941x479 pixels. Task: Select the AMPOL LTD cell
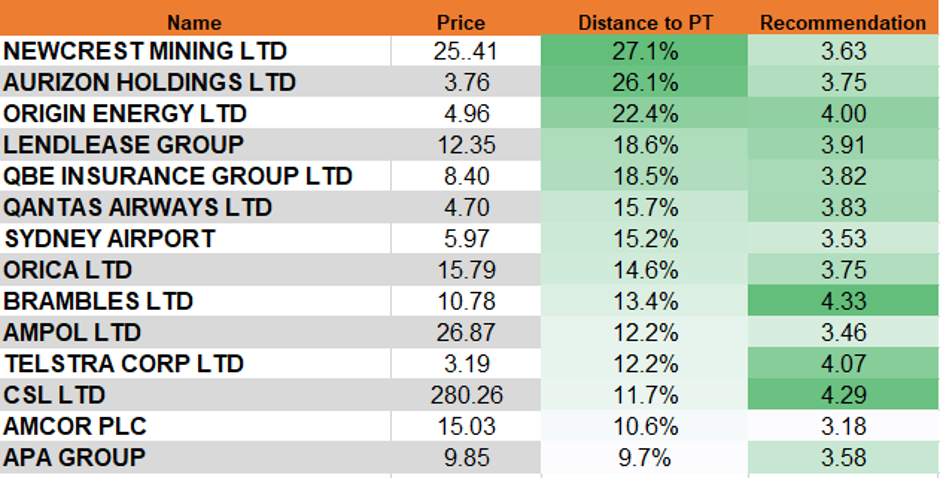tap(195, 331)
